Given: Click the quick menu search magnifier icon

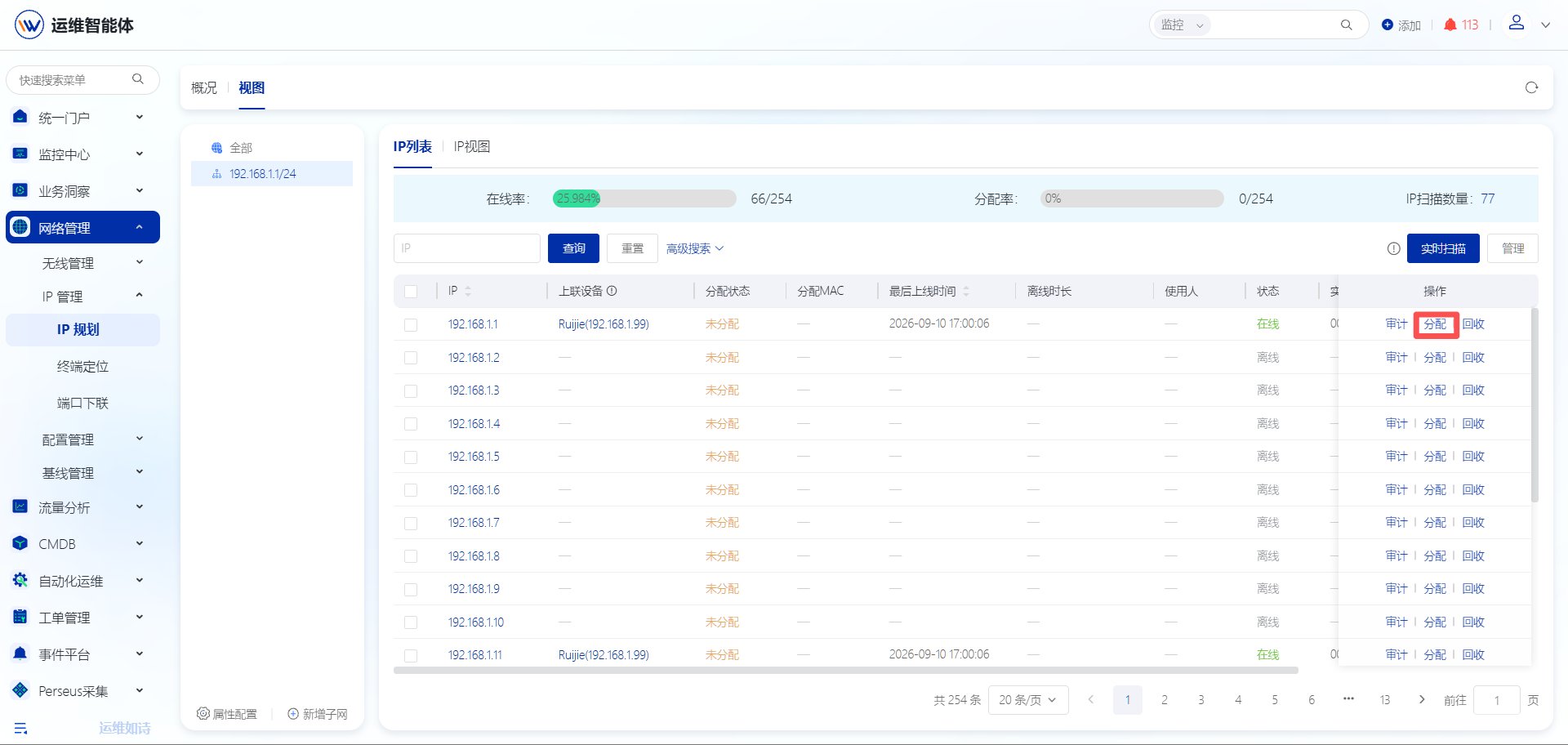Looking at the screenshot, I should coord(138,79).
